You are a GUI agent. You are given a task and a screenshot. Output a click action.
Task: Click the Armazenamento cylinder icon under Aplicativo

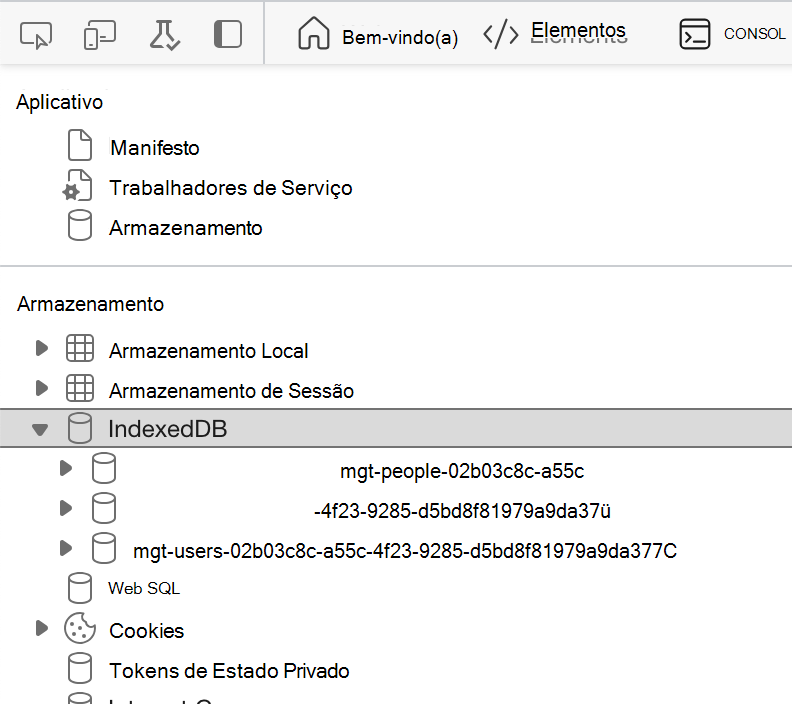coord(80,225)
